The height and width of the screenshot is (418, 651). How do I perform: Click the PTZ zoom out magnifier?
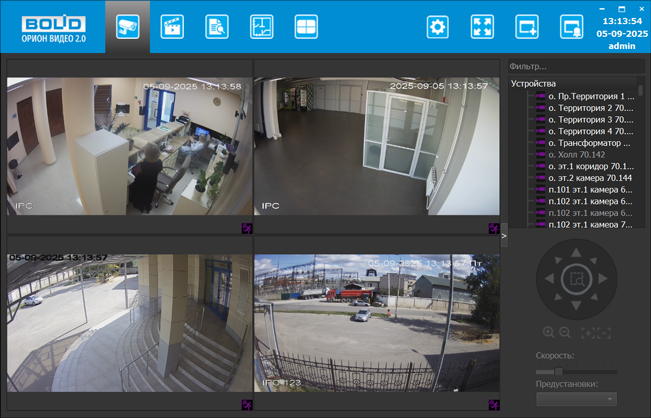coord(565,332)
